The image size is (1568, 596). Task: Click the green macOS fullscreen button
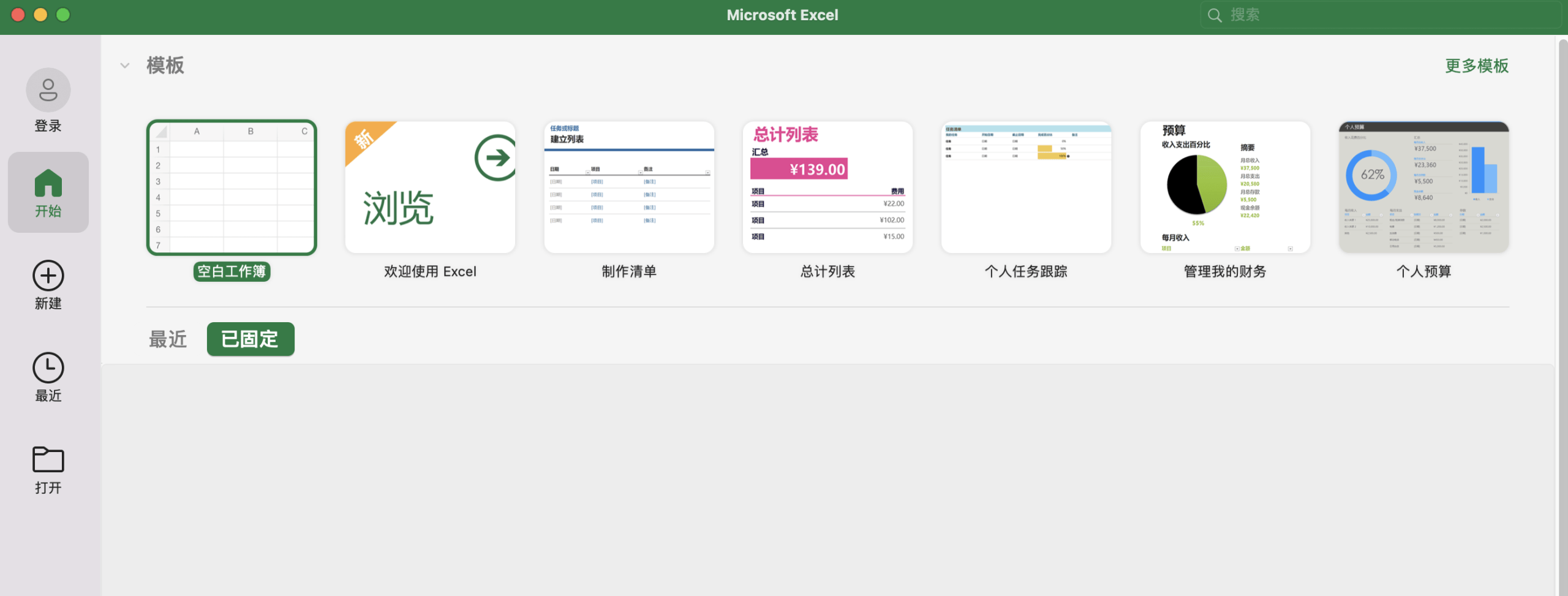[63, 15]
